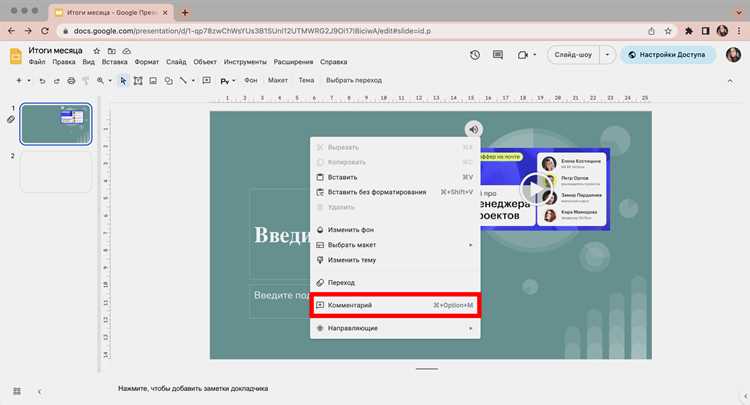The image size is (750, 405).
Task: Click the audio speaker icon on slide
Action: click(474, 130)
